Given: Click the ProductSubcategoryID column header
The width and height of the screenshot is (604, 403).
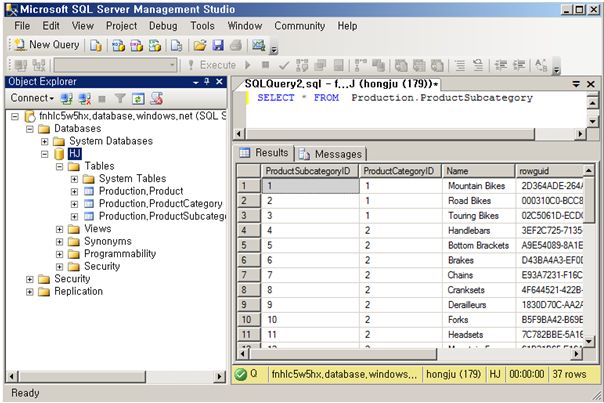Looking at the screenshot, I should coord(310,171).
